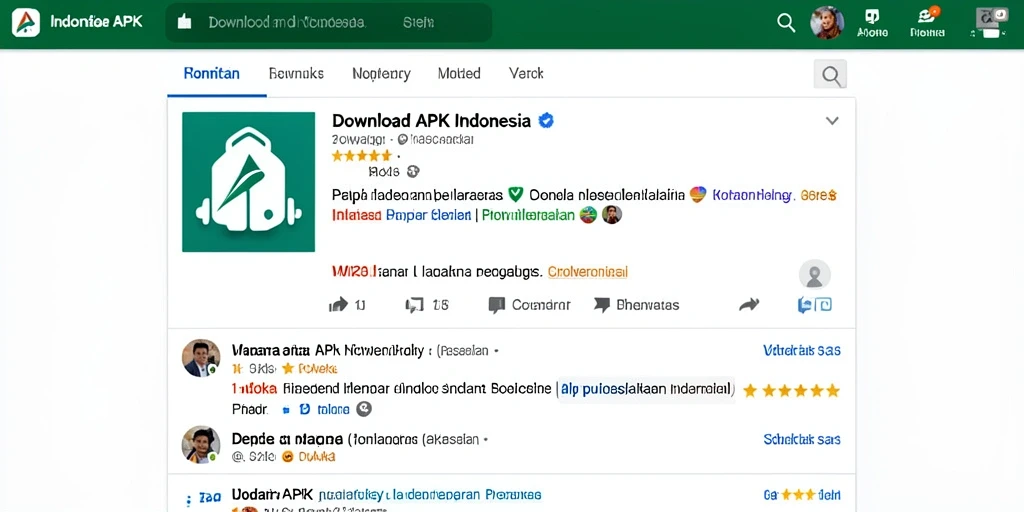Click the Bhenwatas button
Screen dimensions: 1024x512
pyautogui.click(x=637, y=305)
